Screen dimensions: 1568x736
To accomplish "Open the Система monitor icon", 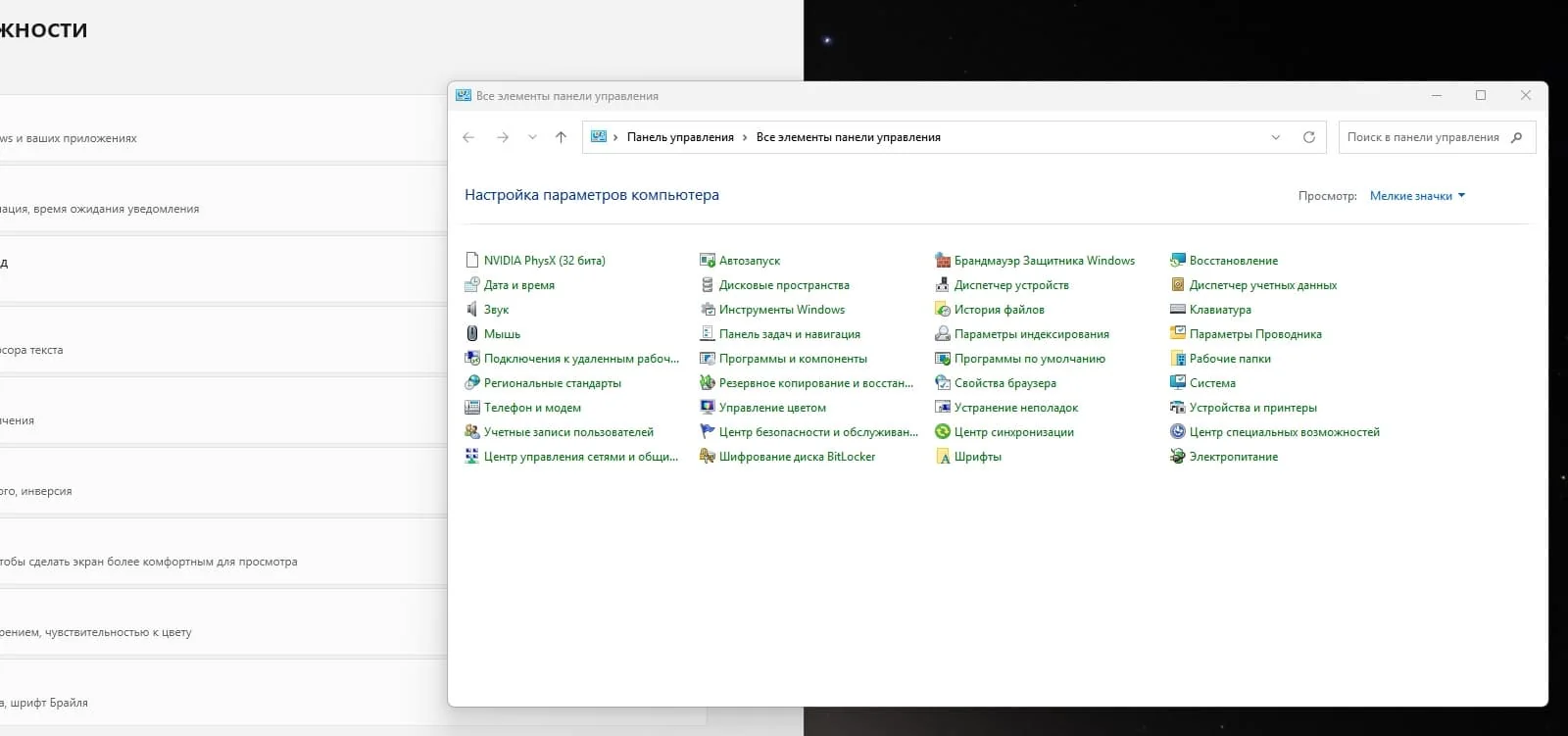I will [1178, 383].
